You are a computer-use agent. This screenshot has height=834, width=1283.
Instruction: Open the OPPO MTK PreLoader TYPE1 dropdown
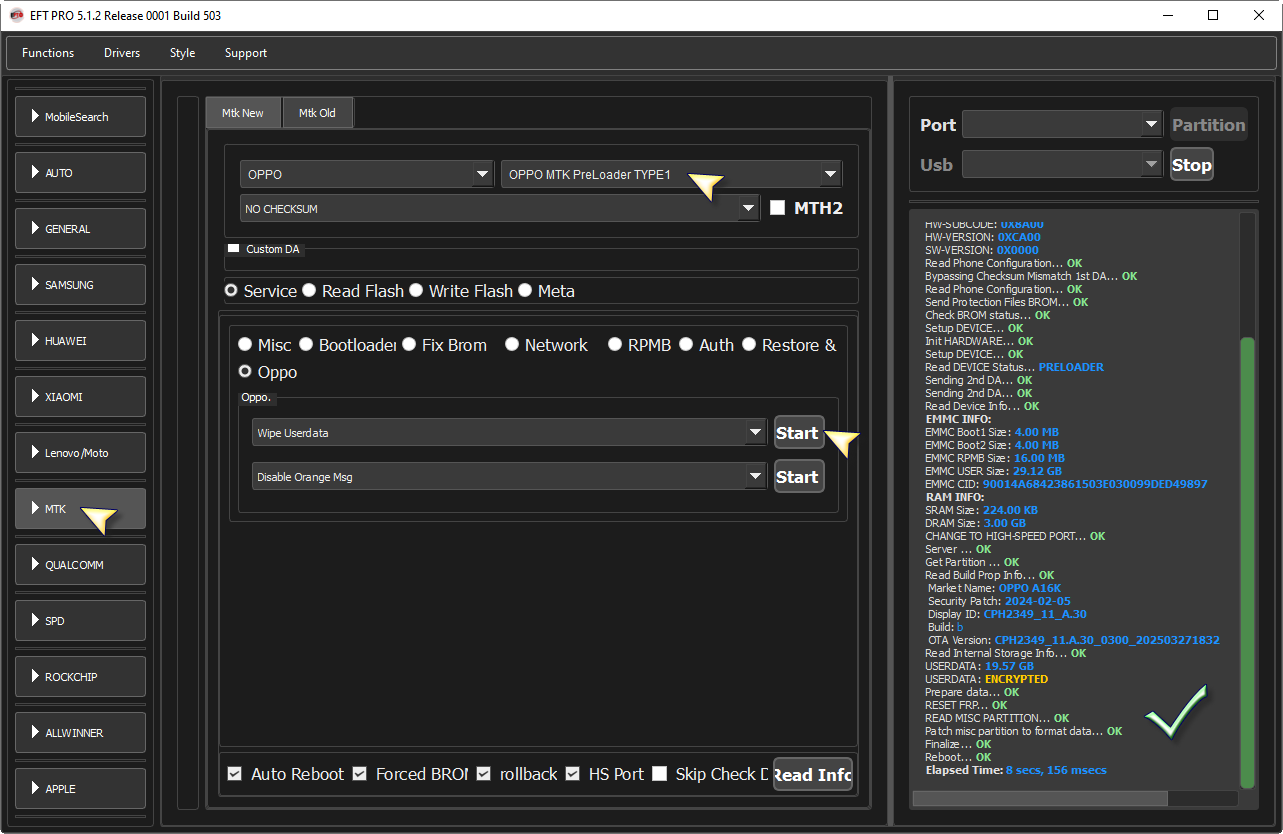point(671,174)
